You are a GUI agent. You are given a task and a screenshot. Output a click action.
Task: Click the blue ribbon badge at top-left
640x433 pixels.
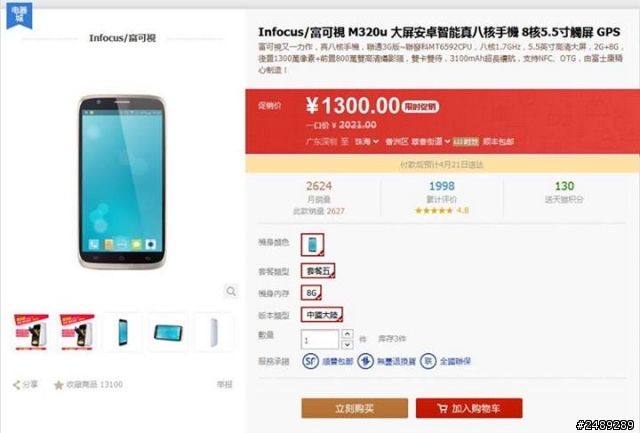pyautogui.click(x=19, y=16)
